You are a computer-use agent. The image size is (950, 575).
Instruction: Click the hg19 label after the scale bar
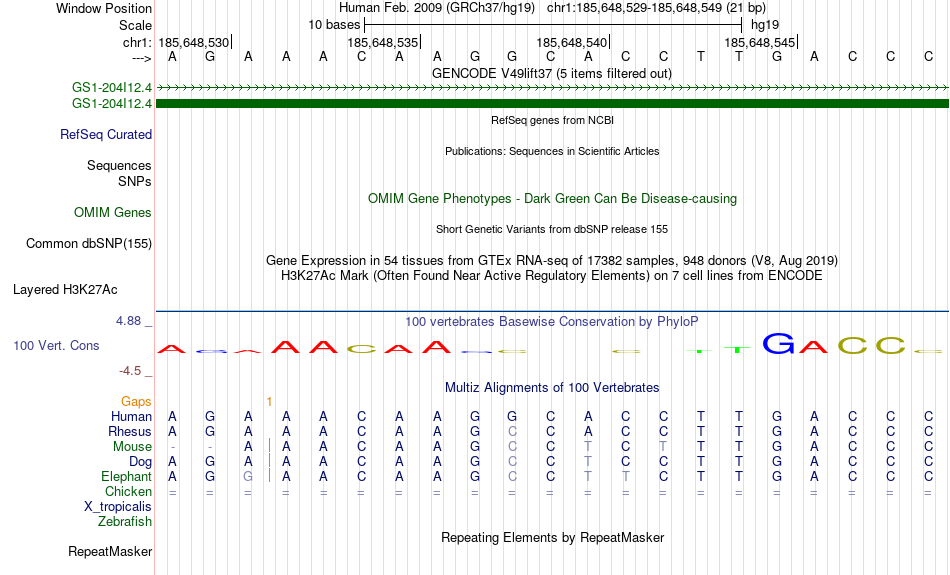click(765, 25)
